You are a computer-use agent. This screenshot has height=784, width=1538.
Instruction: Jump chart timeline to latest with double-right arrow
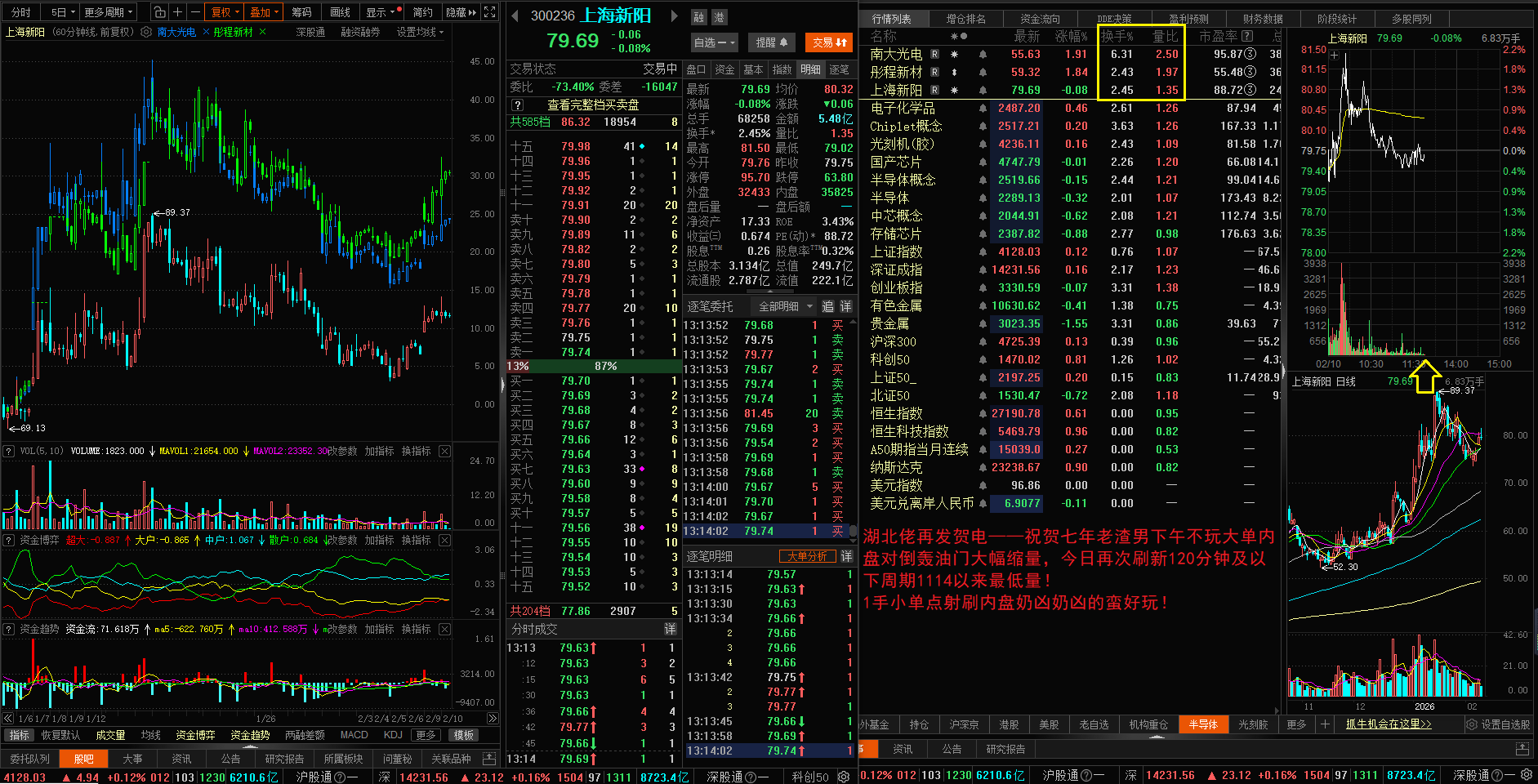pyautogui.click(x=492, y=719)
